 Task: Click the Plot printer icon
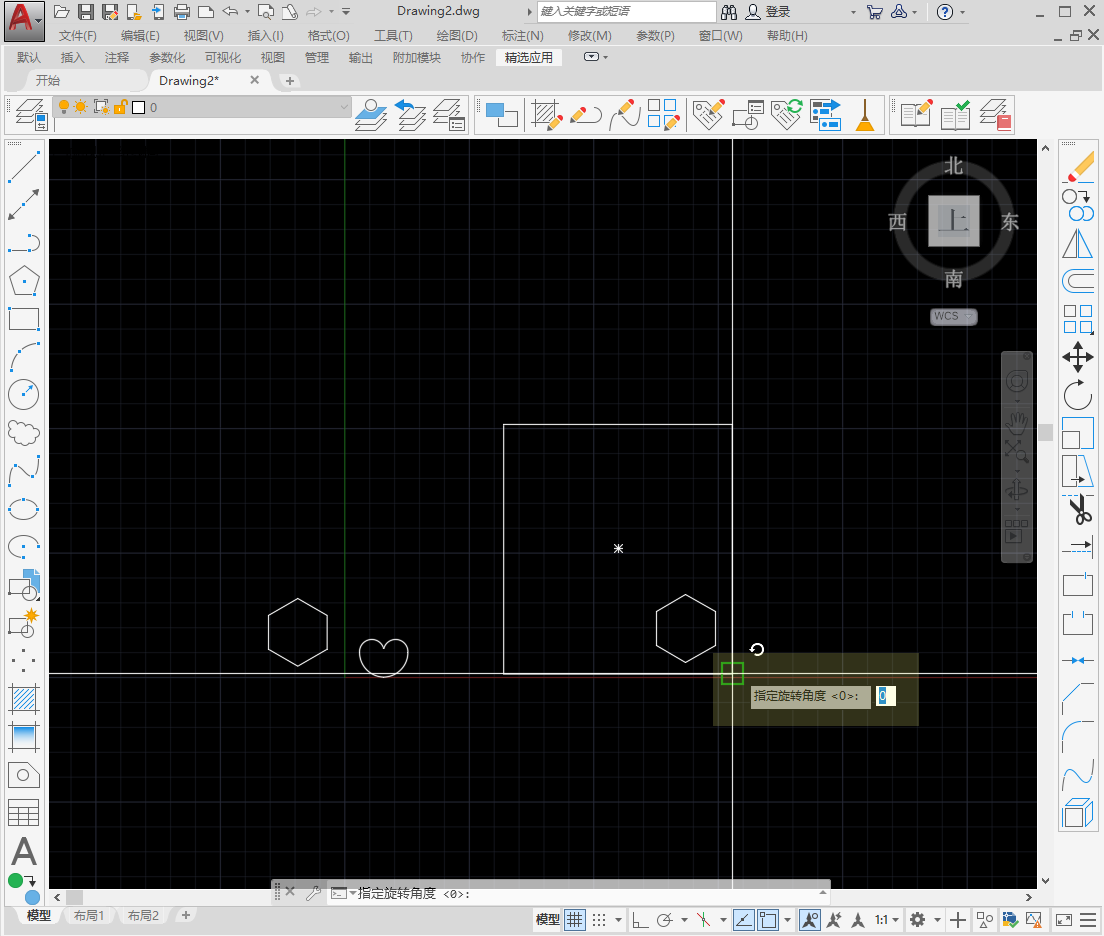coord(182,12)
